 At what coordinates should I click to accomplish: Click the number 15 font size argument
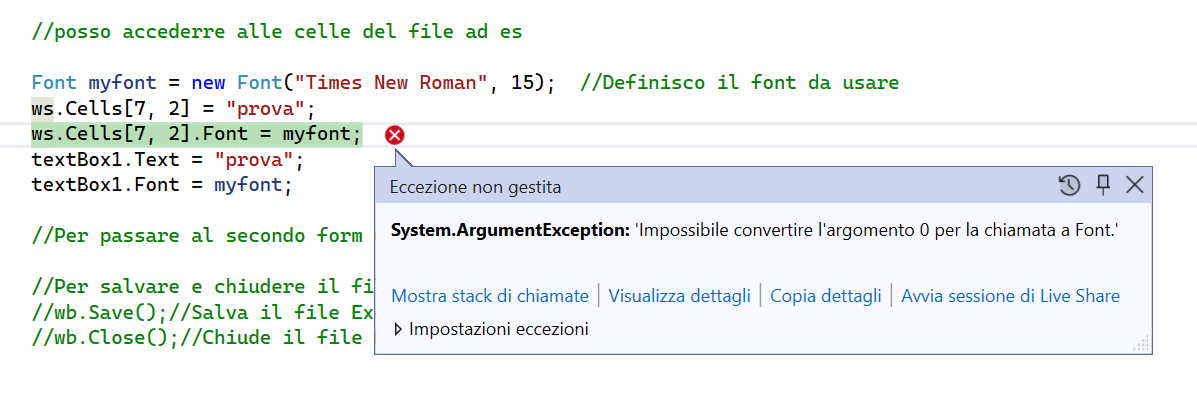[522, 82]
